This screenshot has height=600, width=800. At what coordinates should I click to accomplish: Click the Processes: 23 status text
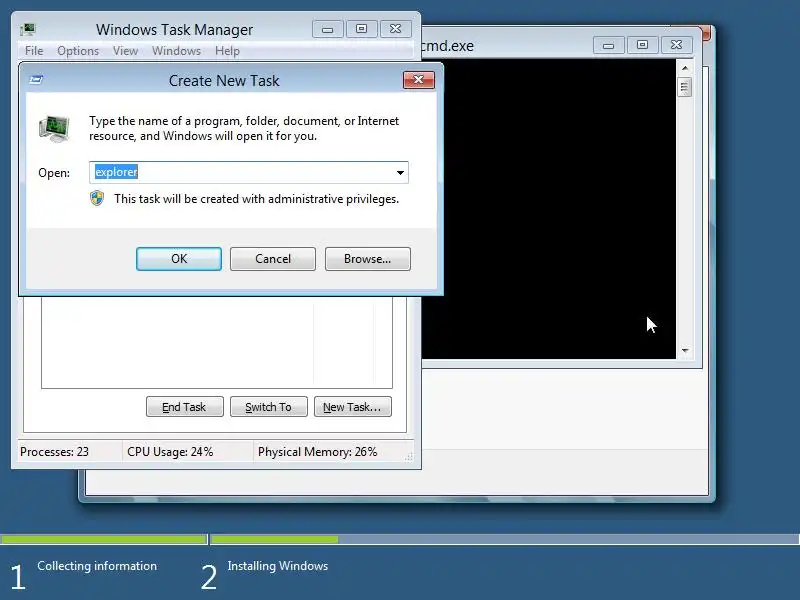click(55, 452)
